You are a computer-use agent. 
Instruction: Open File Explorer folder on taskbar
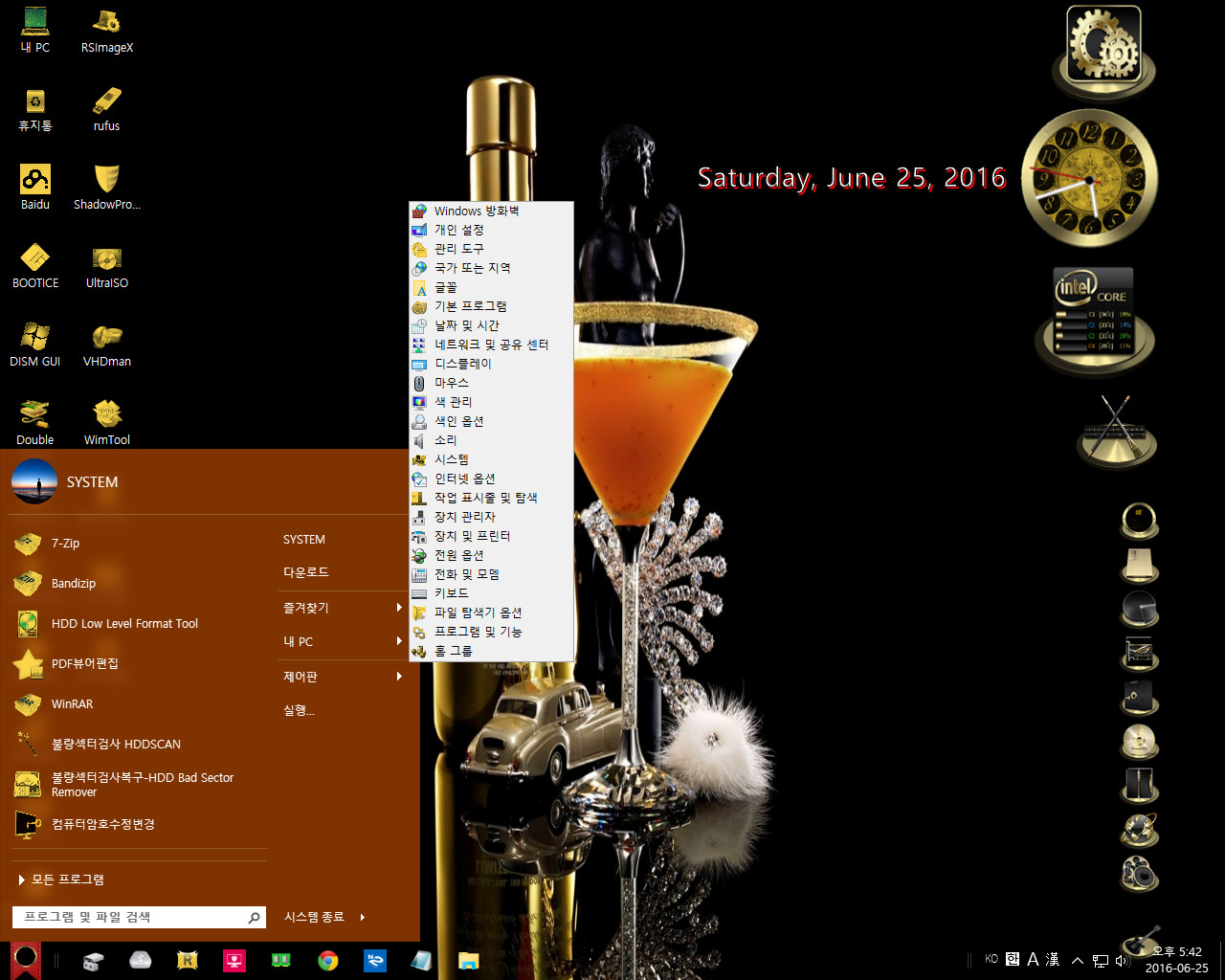point(469,961)
